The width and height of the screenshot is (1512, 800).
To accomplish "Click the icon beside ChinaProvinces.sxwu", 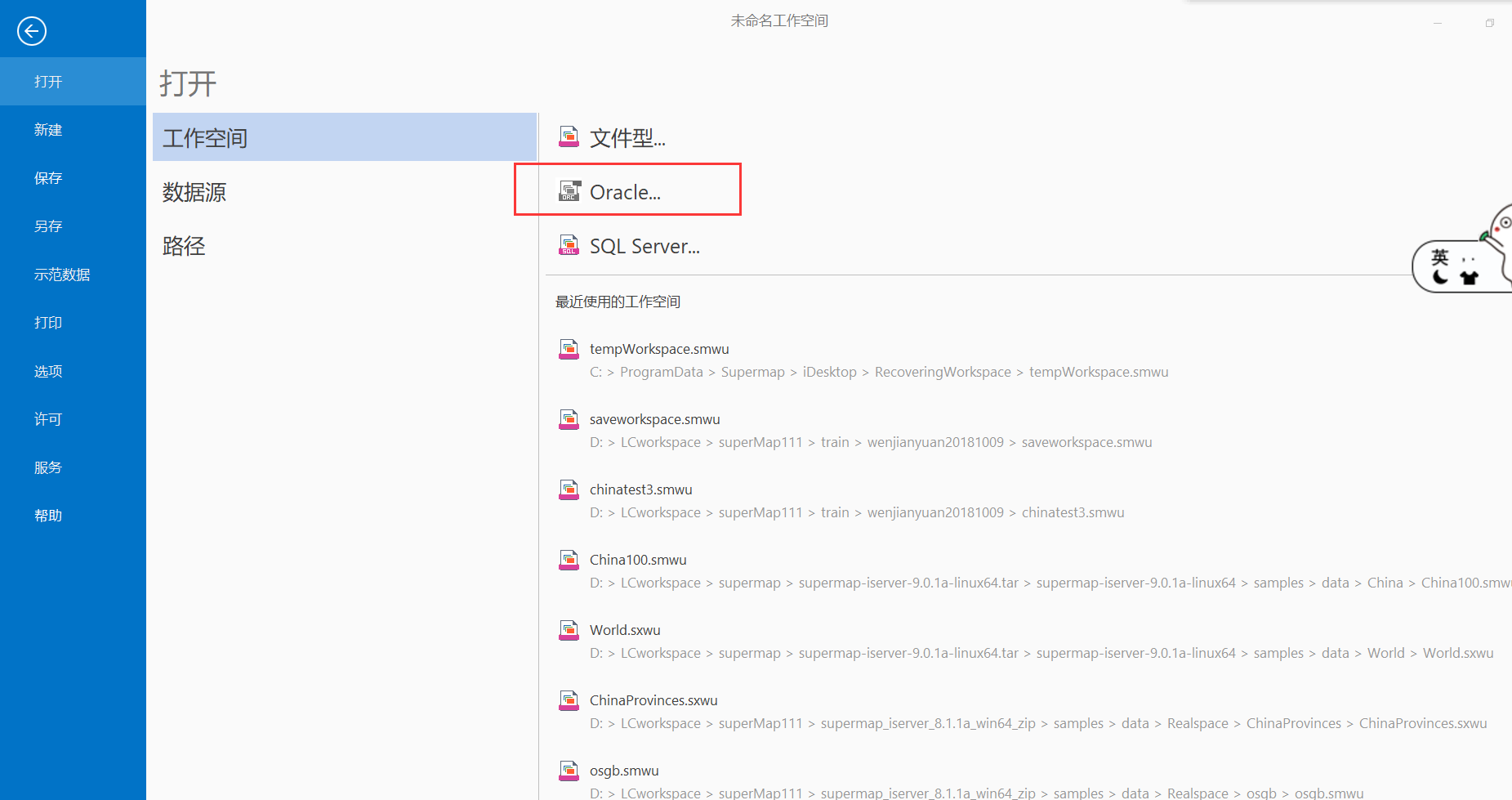I will (x=569, y=700).
